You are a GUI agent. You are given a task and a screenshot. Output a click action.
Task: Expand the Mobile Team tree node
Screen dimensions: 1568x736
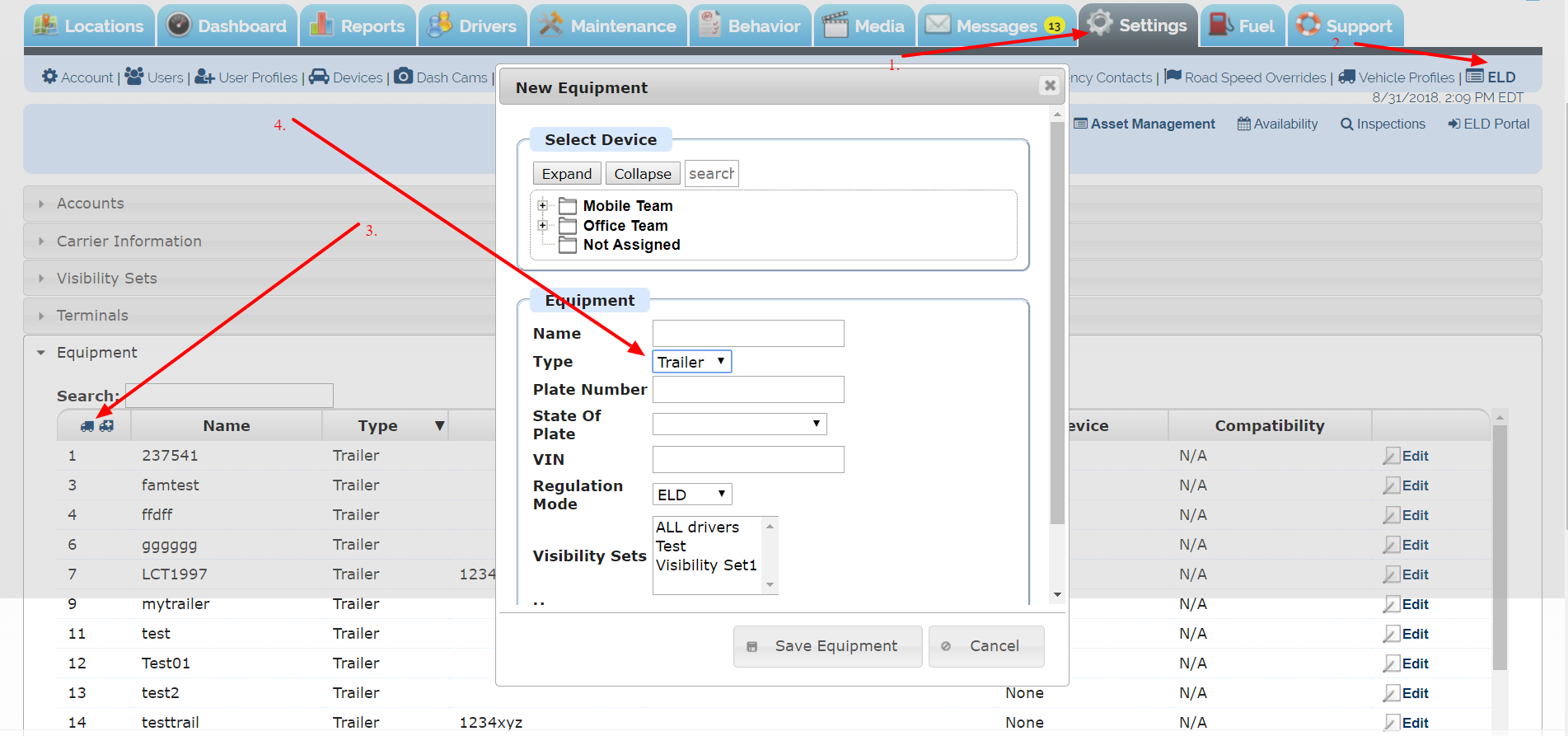click(542, 205)
